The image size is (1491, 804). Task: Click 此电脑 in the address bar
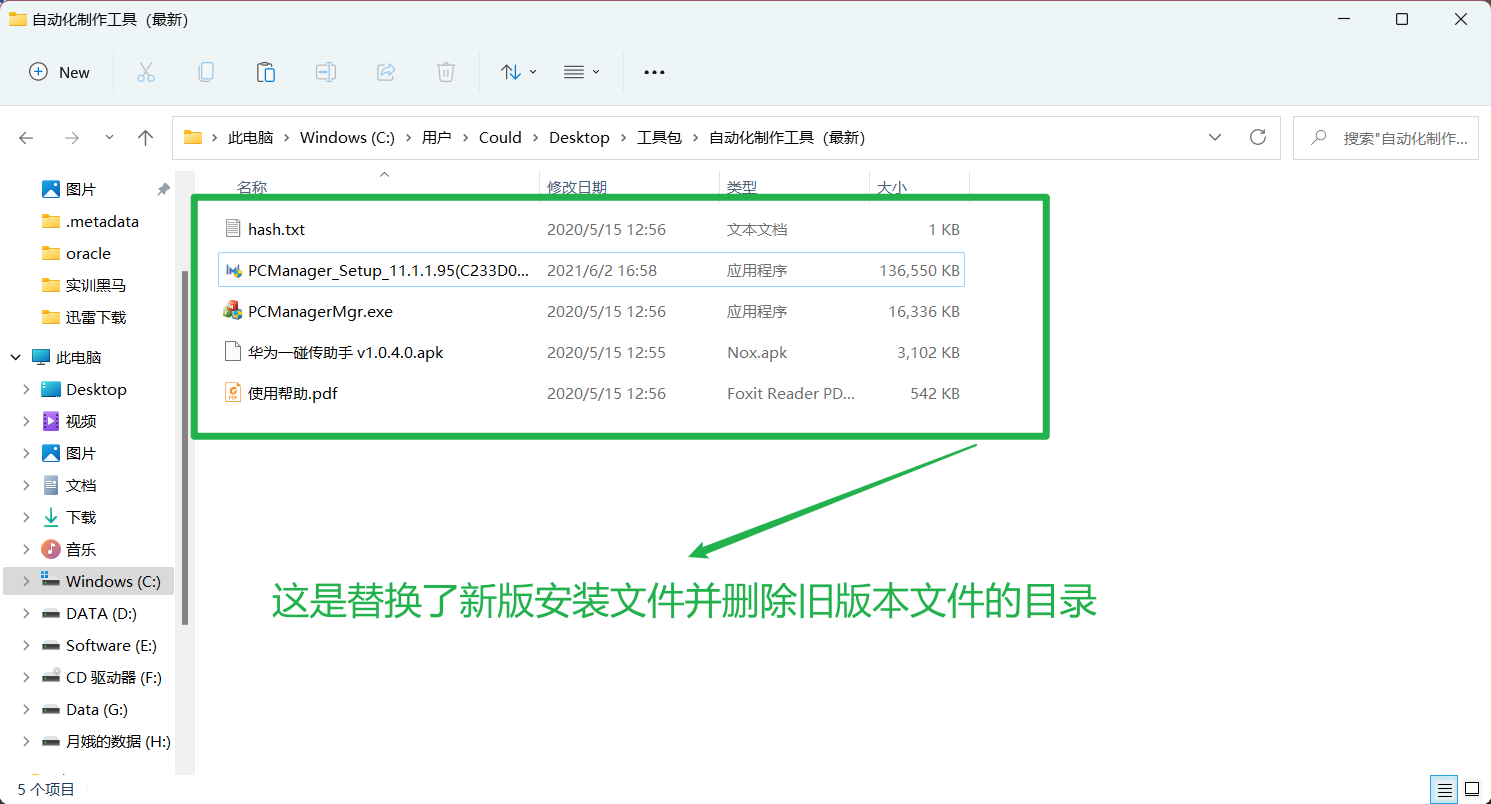click(x=250, y=138)
